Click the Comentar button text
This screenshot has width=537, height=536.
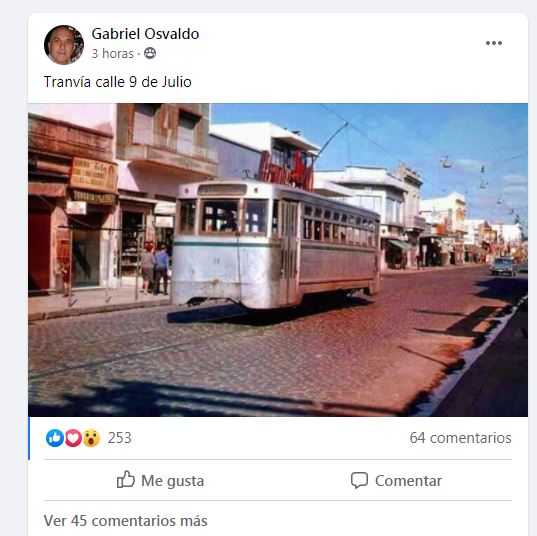[x=408, y=481]
